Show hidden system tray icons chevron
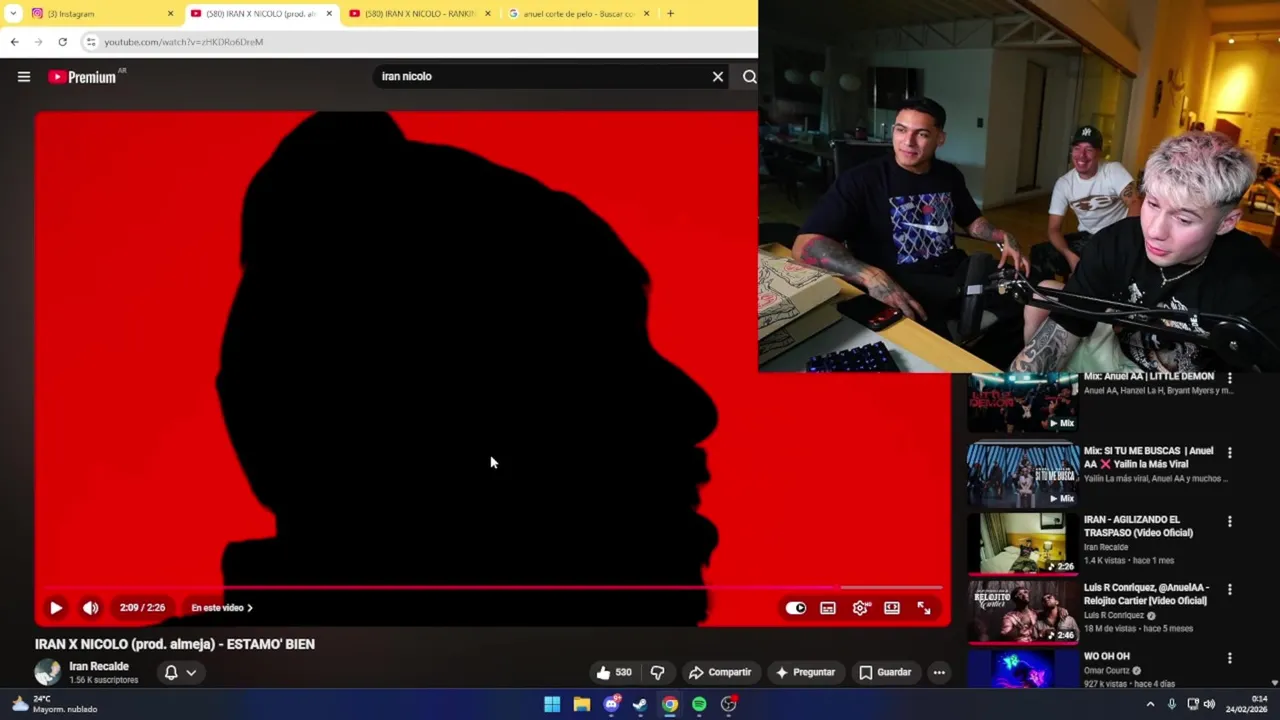The image size is (1280, 720). [x=1150, y=704]
